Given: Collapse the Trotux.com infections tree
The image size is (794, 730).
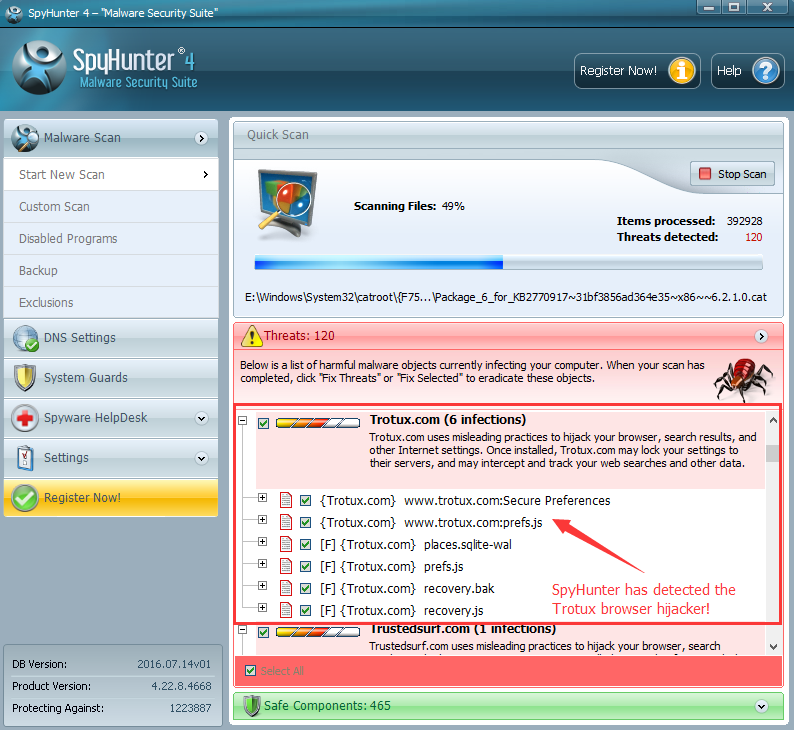Looking at the screenshot, I should 242,422.
